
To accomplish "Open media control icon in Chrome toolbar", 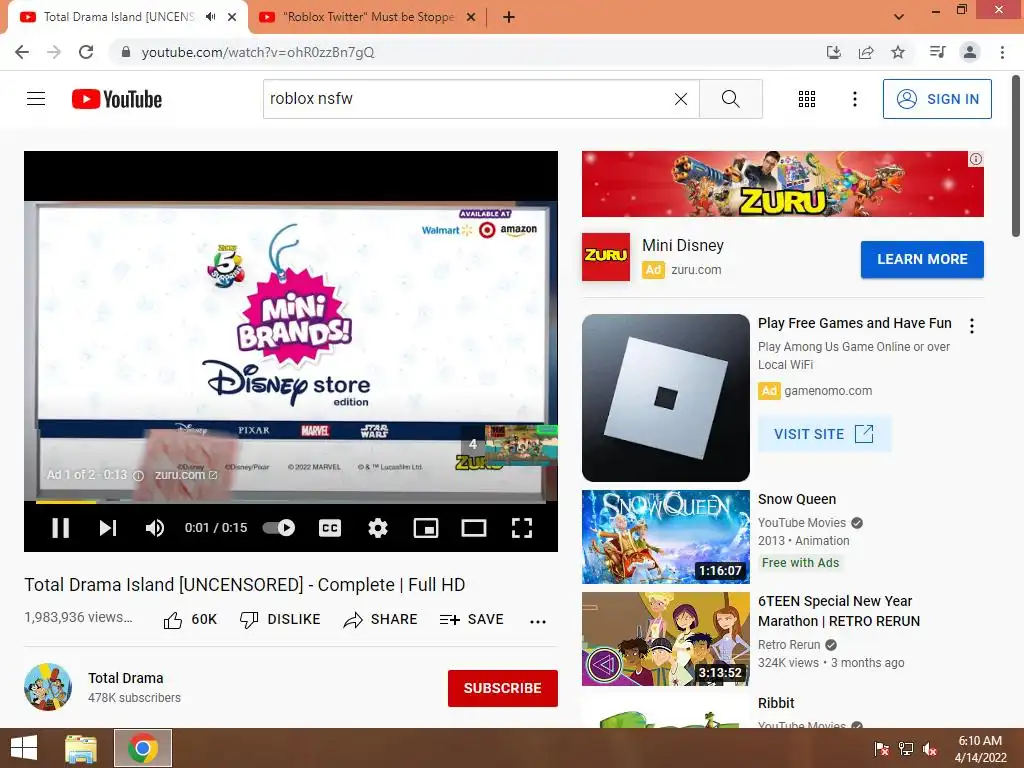I will click(937, 52).
